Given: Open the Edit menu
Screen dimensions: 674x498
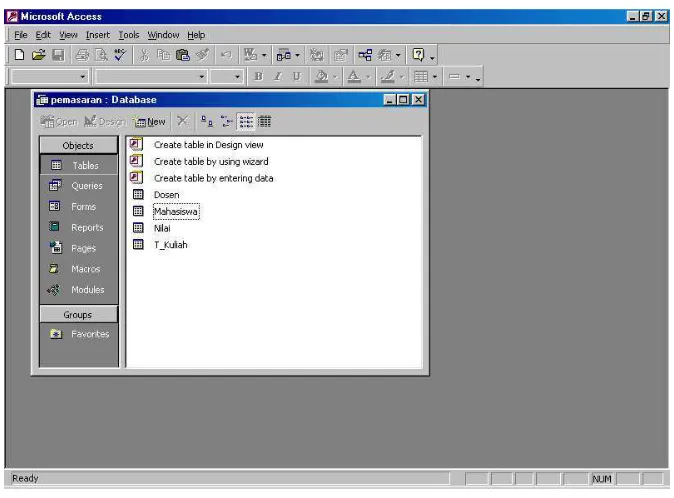Looking at the screenshot, I should tap(43, 35).
